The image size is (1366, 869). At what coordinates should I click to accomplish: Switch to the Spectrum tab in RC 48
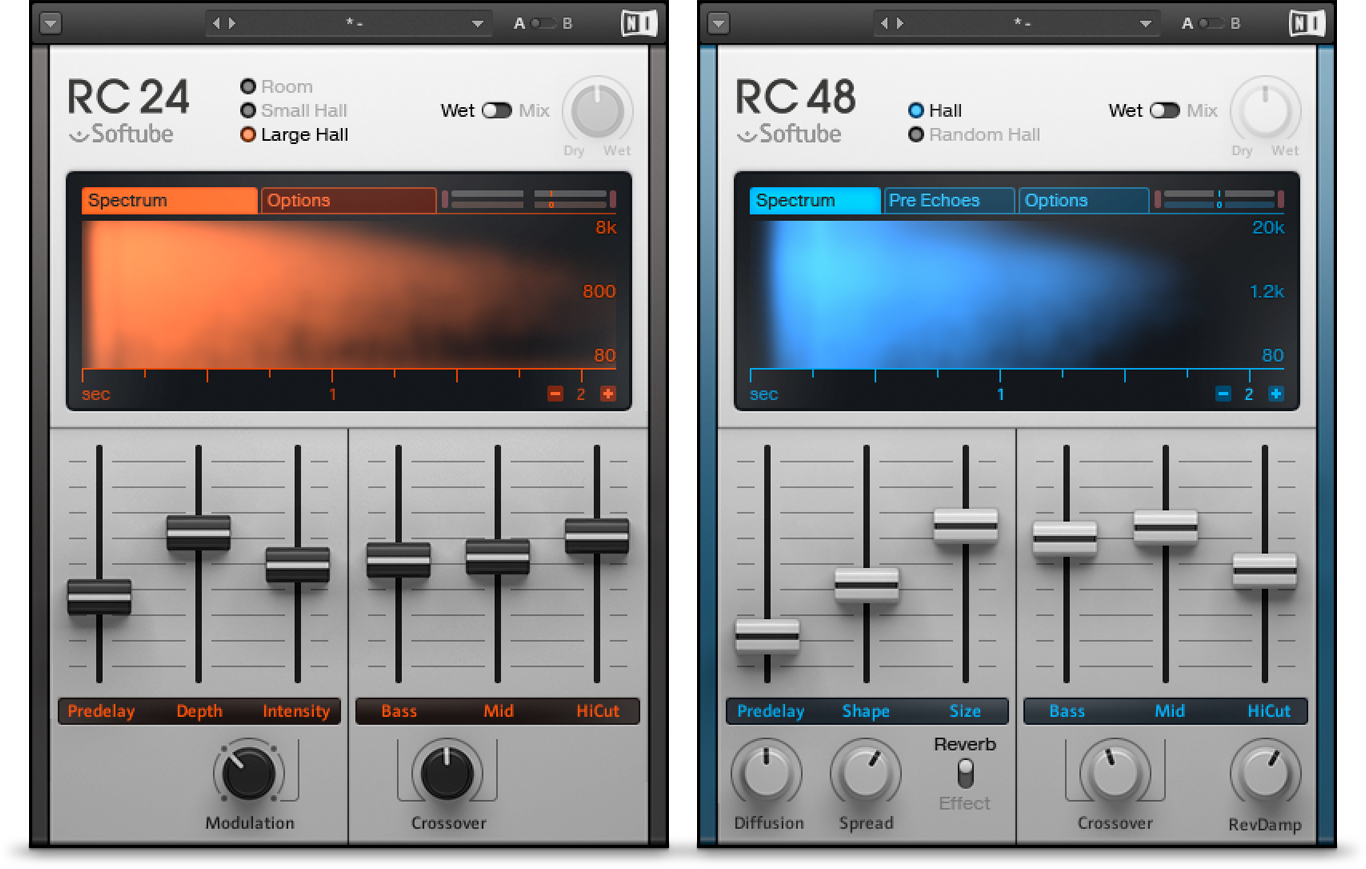coord(815,200)
